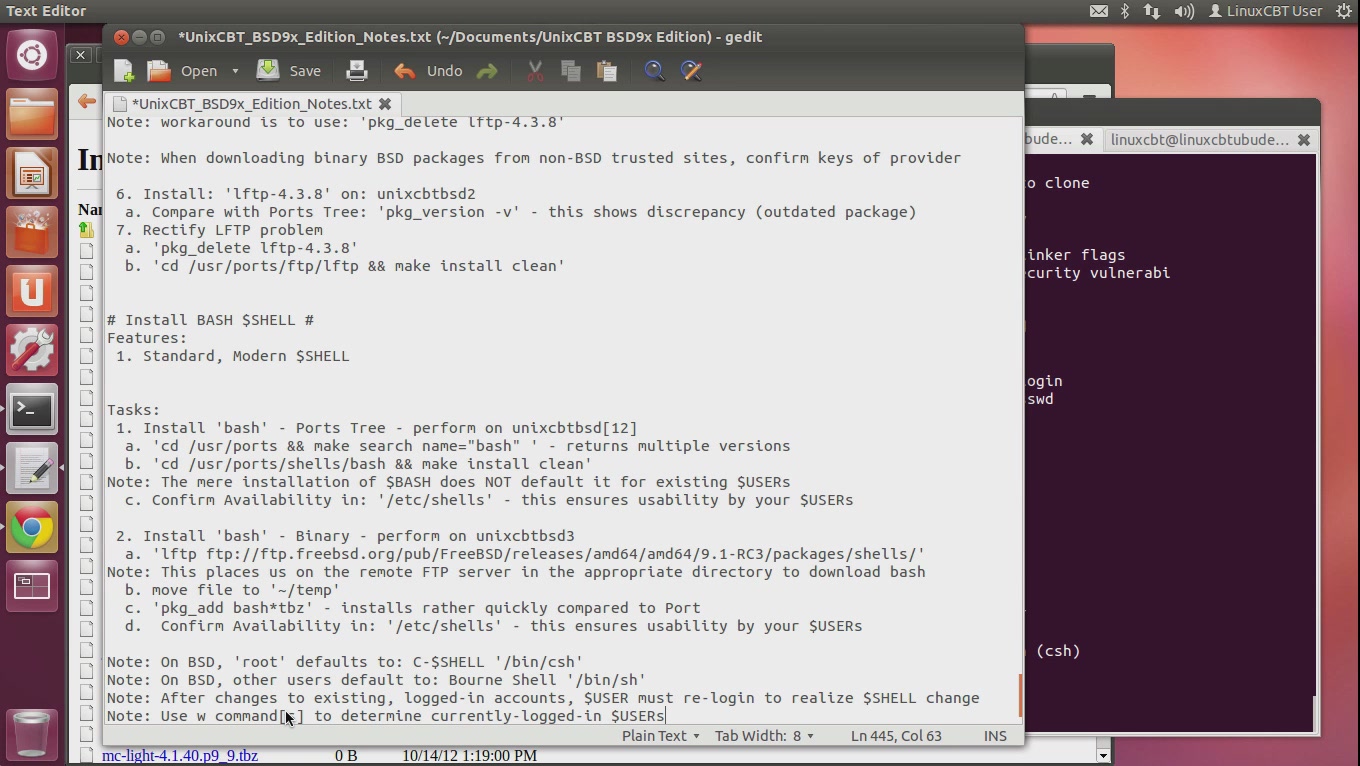Click the back arrow in background window
This screenshot has height=766, width=1360.
tap(87, 100)
